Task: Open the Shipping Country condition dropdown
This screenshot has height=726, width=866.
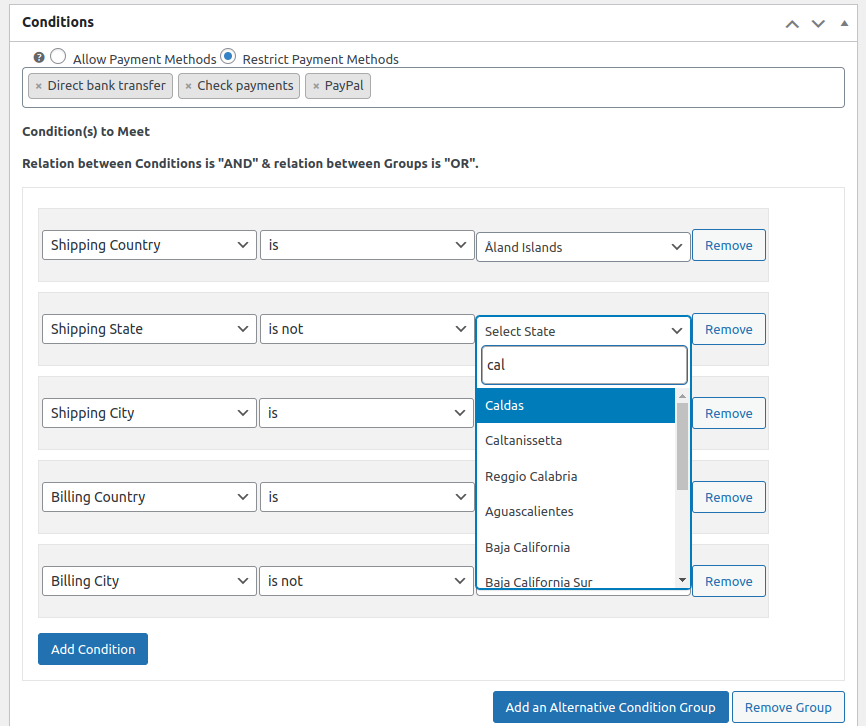Action: pos(150,245)
